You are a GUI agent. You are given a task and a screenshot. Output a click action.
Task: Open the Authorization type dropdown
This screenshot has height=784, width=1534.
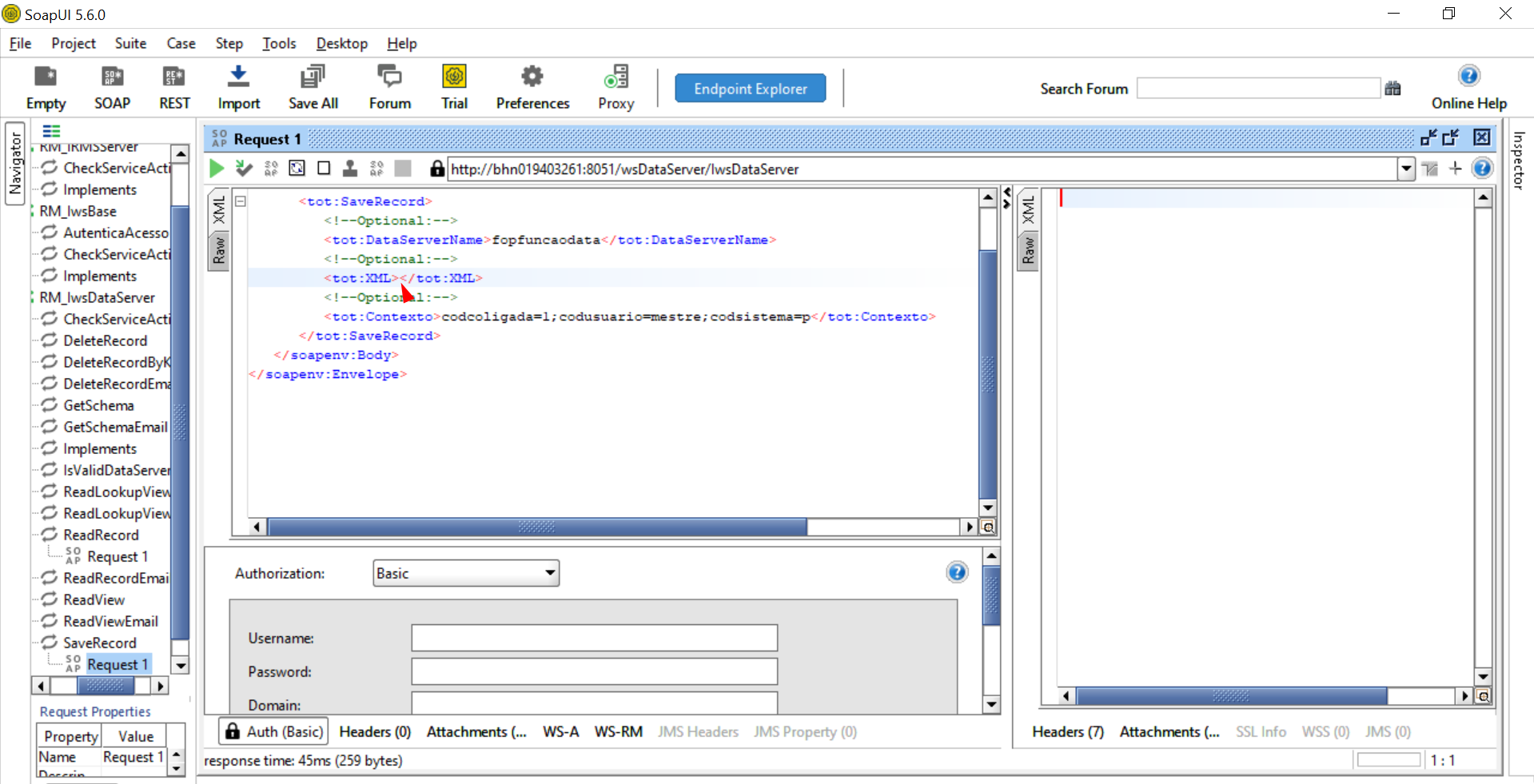(466, 573)
